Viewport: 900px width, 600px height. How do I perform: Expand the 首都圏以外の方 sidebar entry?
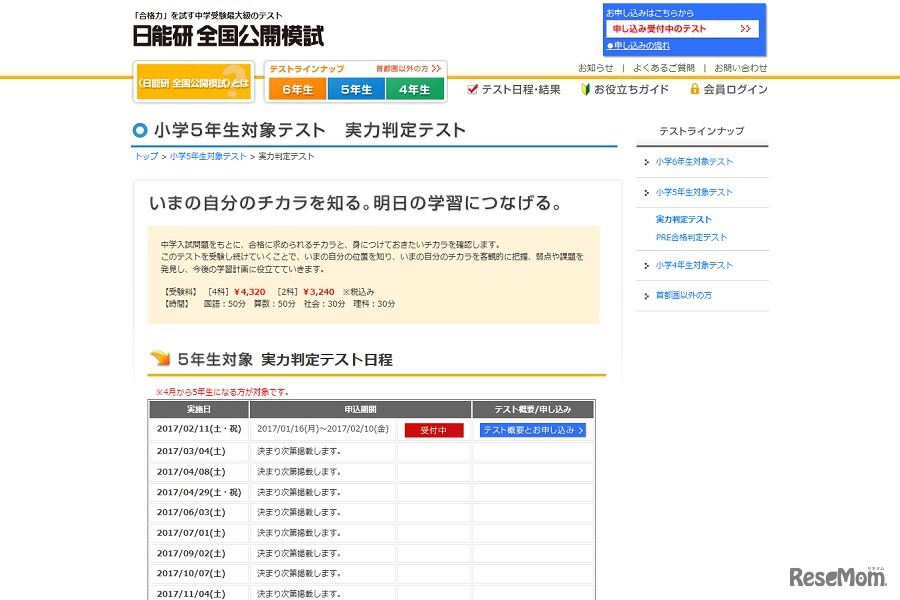coord(688,295)
